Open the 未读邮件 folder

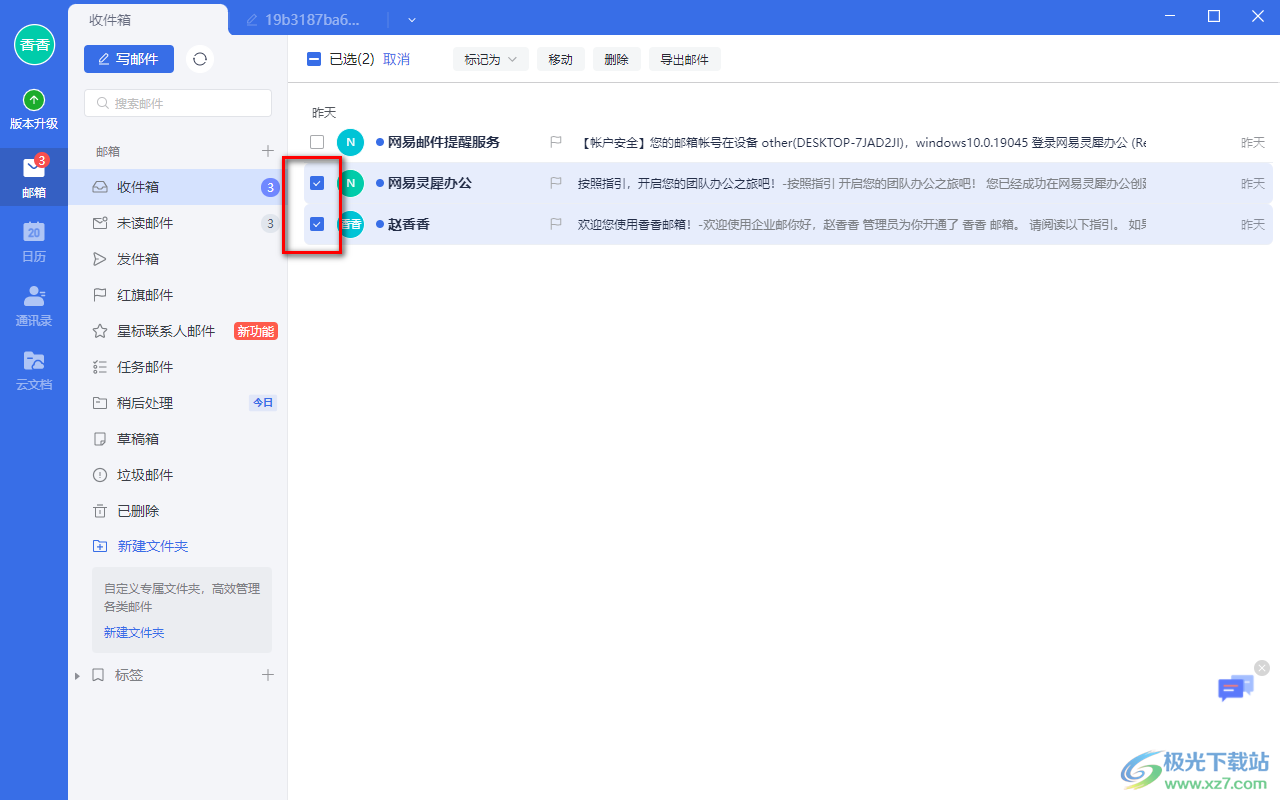point(178,223)
